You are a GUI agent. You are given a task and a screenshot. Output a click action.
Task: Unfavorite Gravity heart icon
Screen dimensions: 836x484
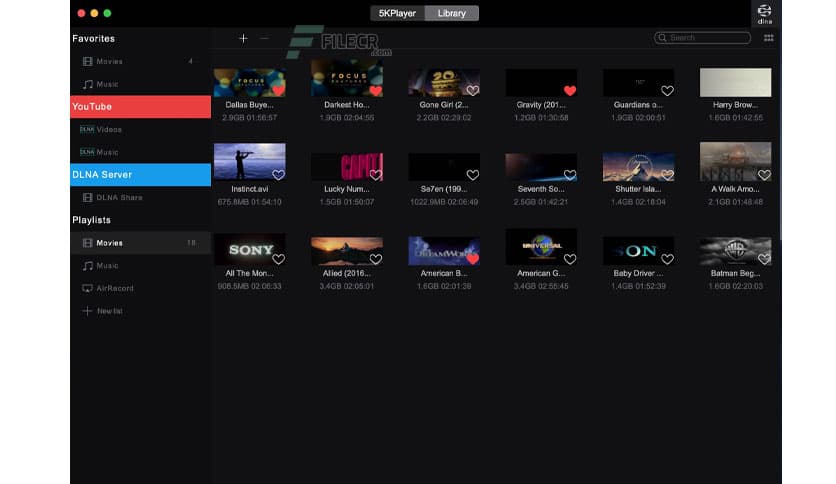point(570,91)
